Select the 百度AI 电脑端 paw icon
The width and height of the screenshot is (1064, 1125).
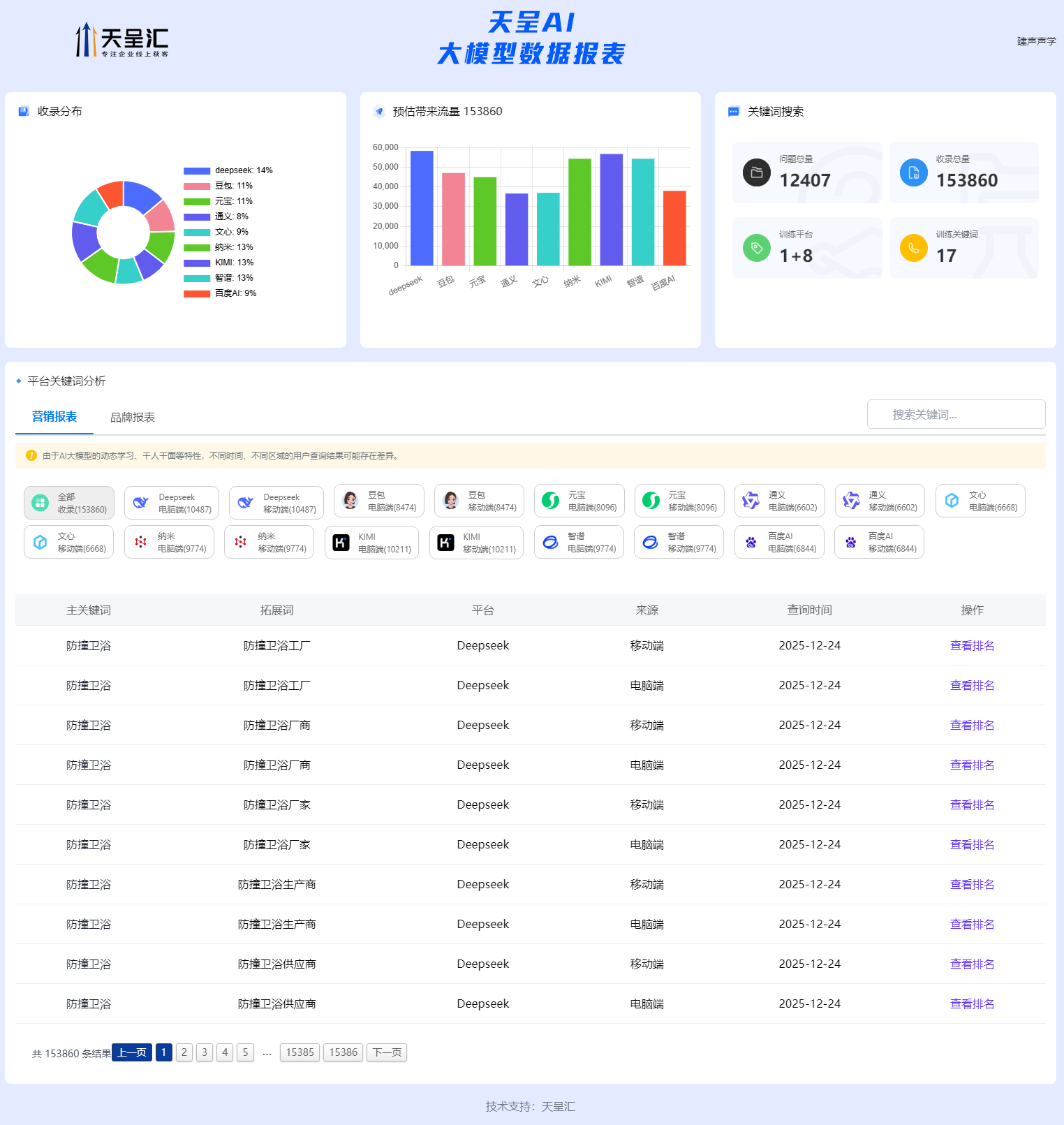click(751, 543)
